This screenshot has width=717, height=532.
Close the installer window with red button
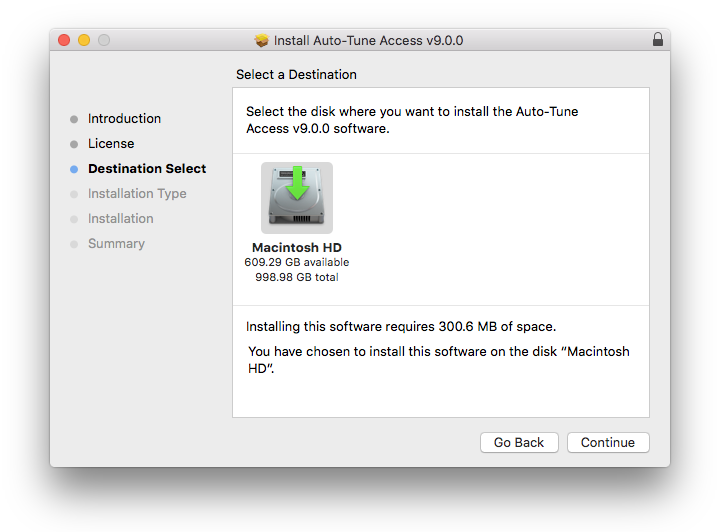point(64,40)
